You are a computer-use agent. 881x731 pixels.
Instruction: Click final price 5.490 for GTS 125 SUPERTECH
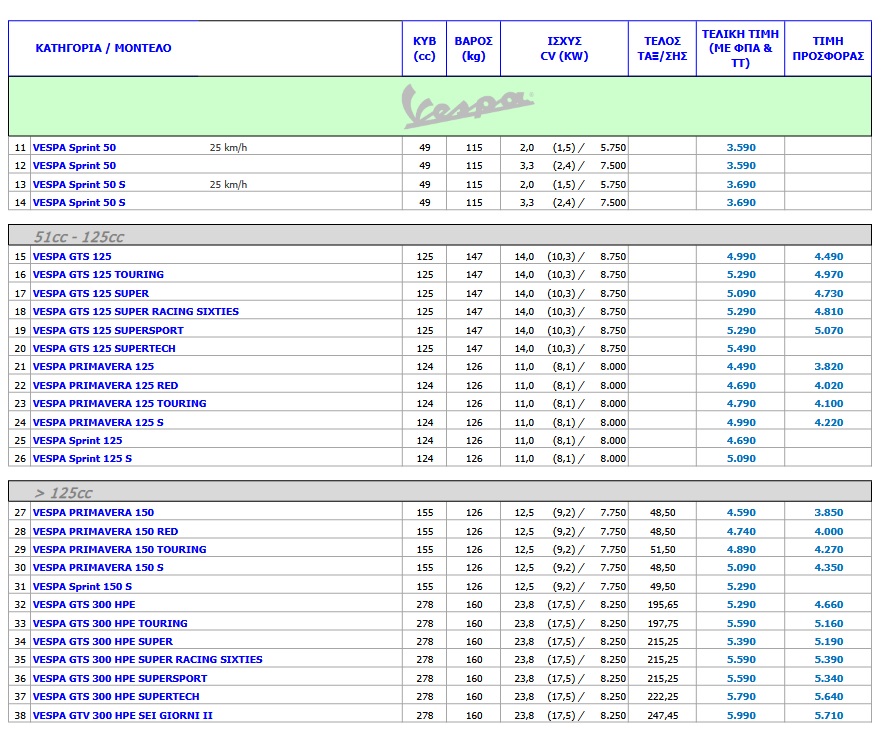[741, 348]
